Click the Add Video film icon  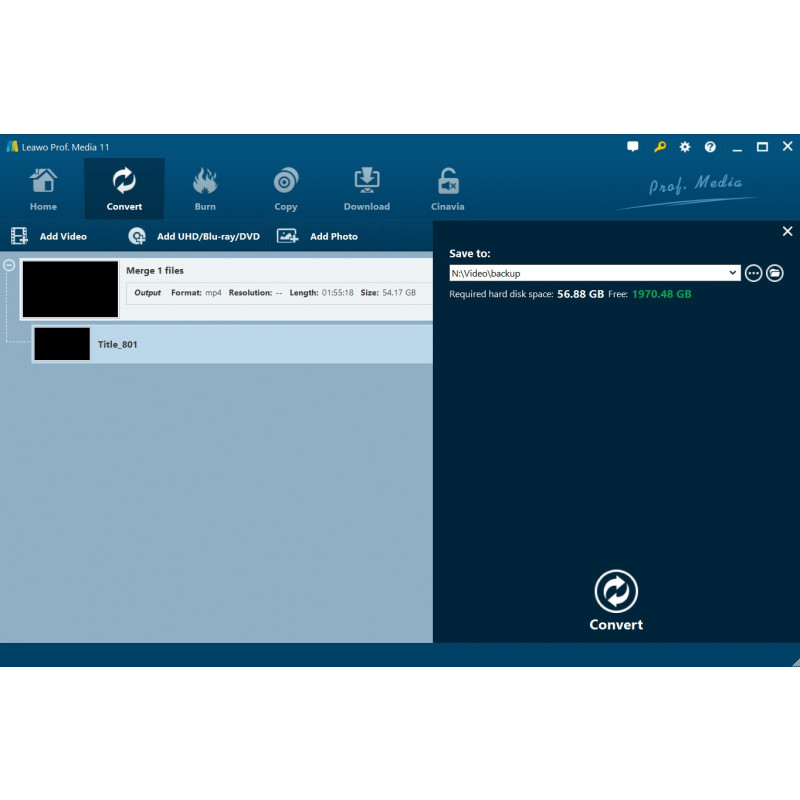coord(19,236)
